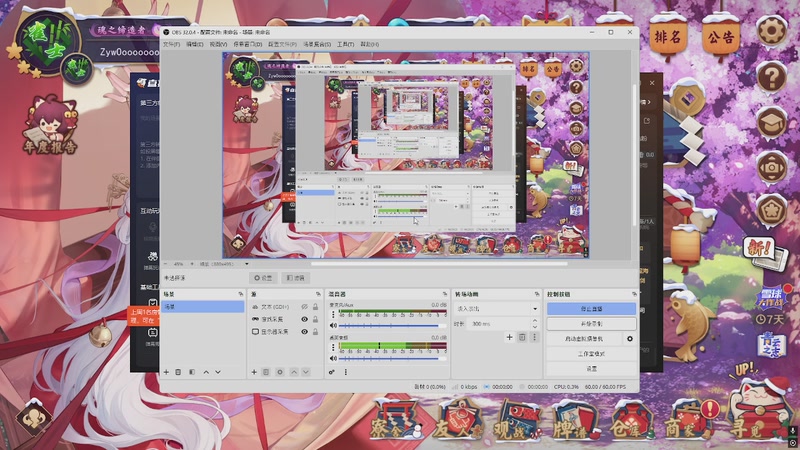
Task: Hide the 显示器采集 source via its eye icon
Action: [304, 331]
